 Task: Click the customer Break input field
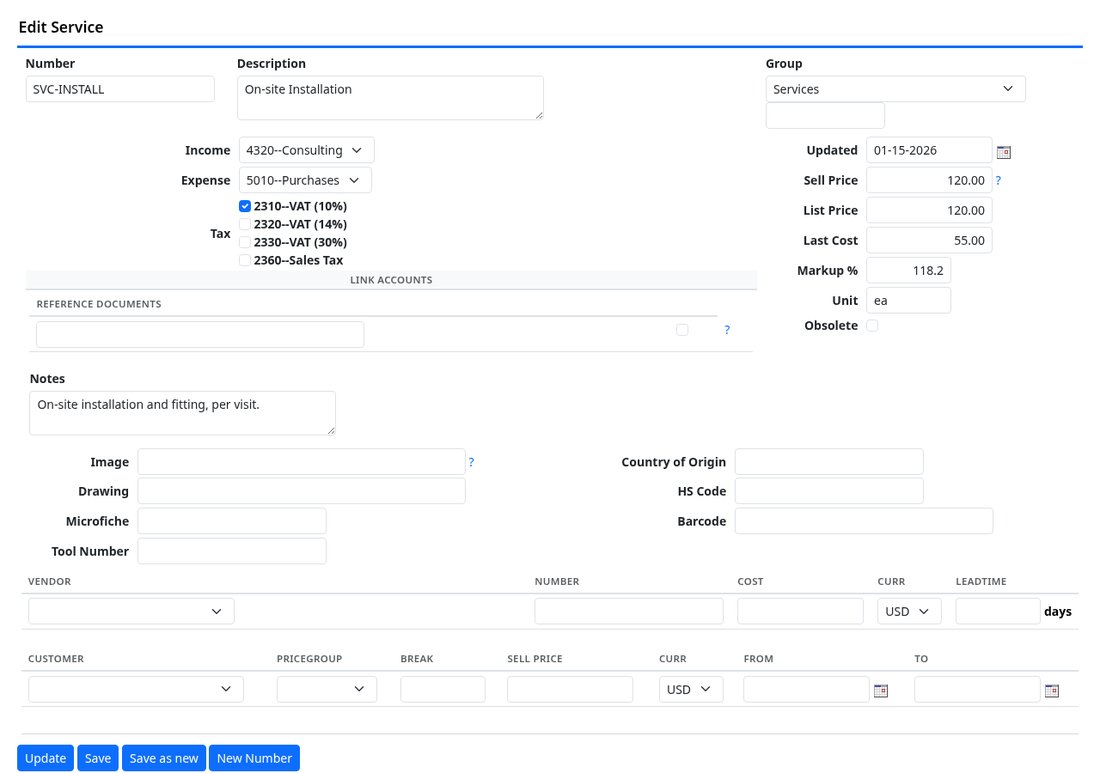[443, 689]
